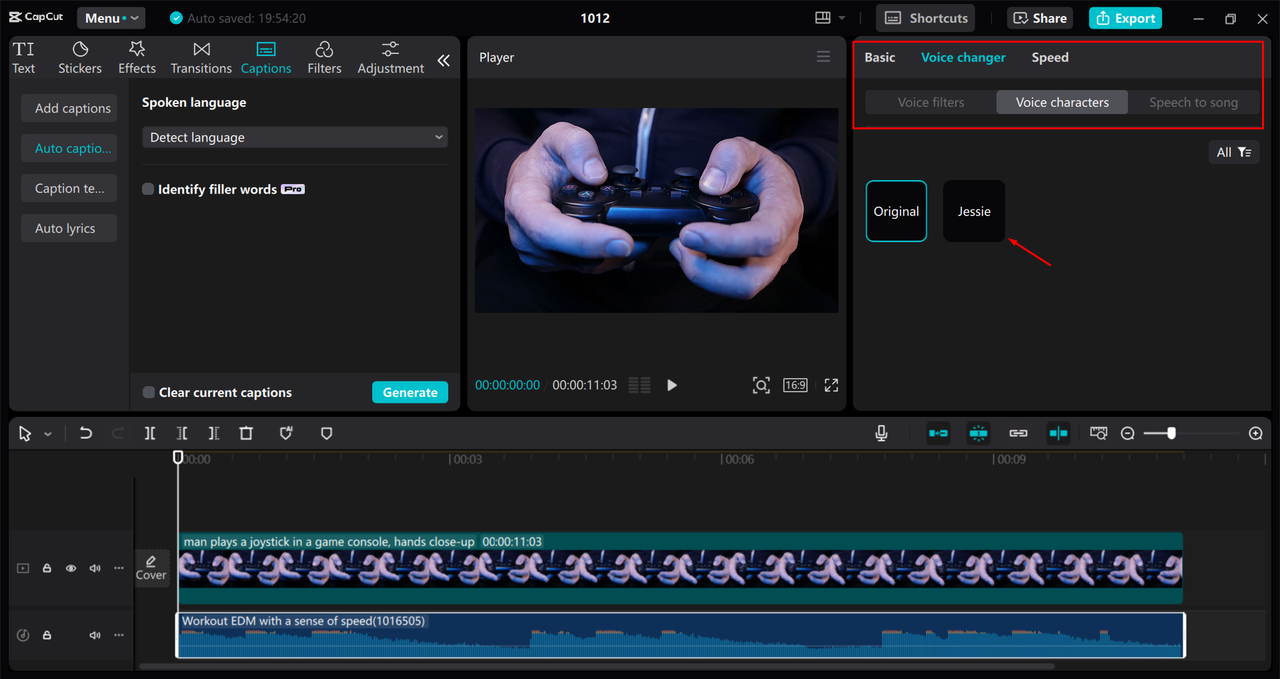The image size is (1280, 679).
Task: Open the Shortcuts button
Action: tap(926, 18)
